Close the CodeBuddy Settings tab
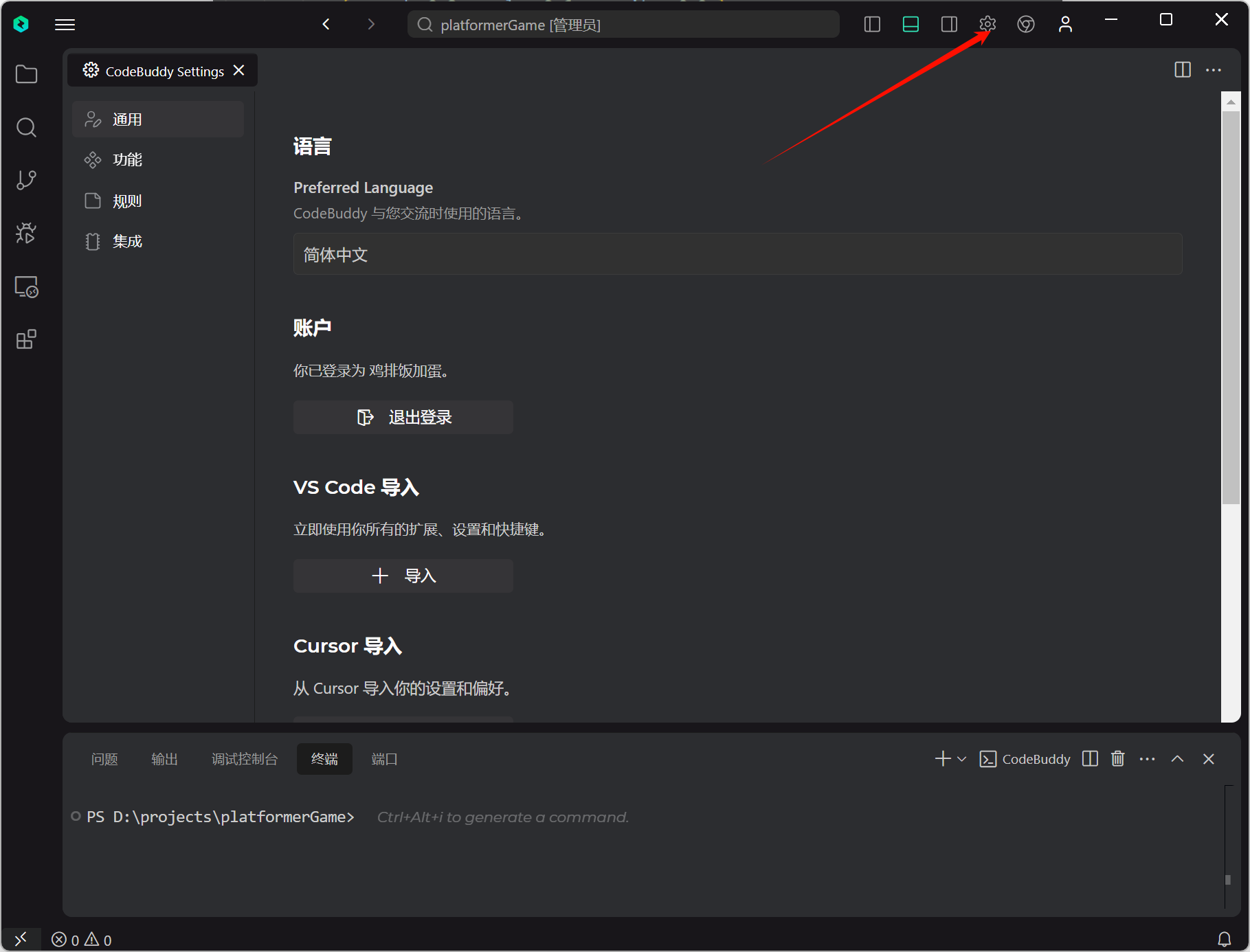 [x=239, y=71]
